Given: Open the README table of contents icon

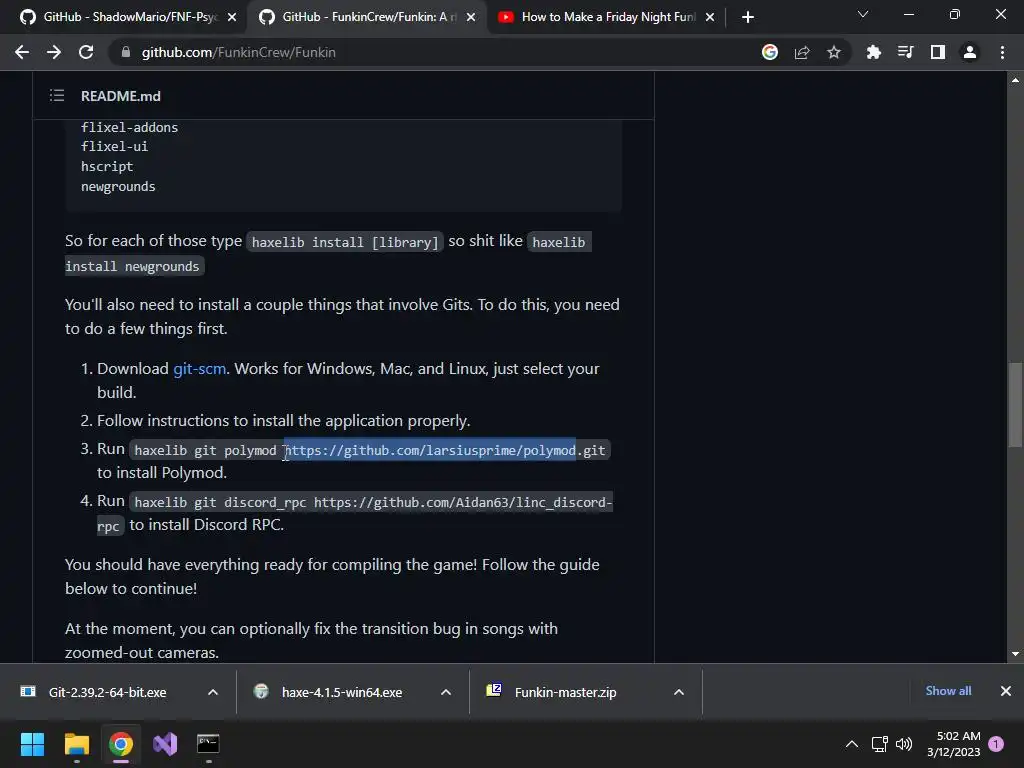Looking at the screenshot, I should point(57,95).
